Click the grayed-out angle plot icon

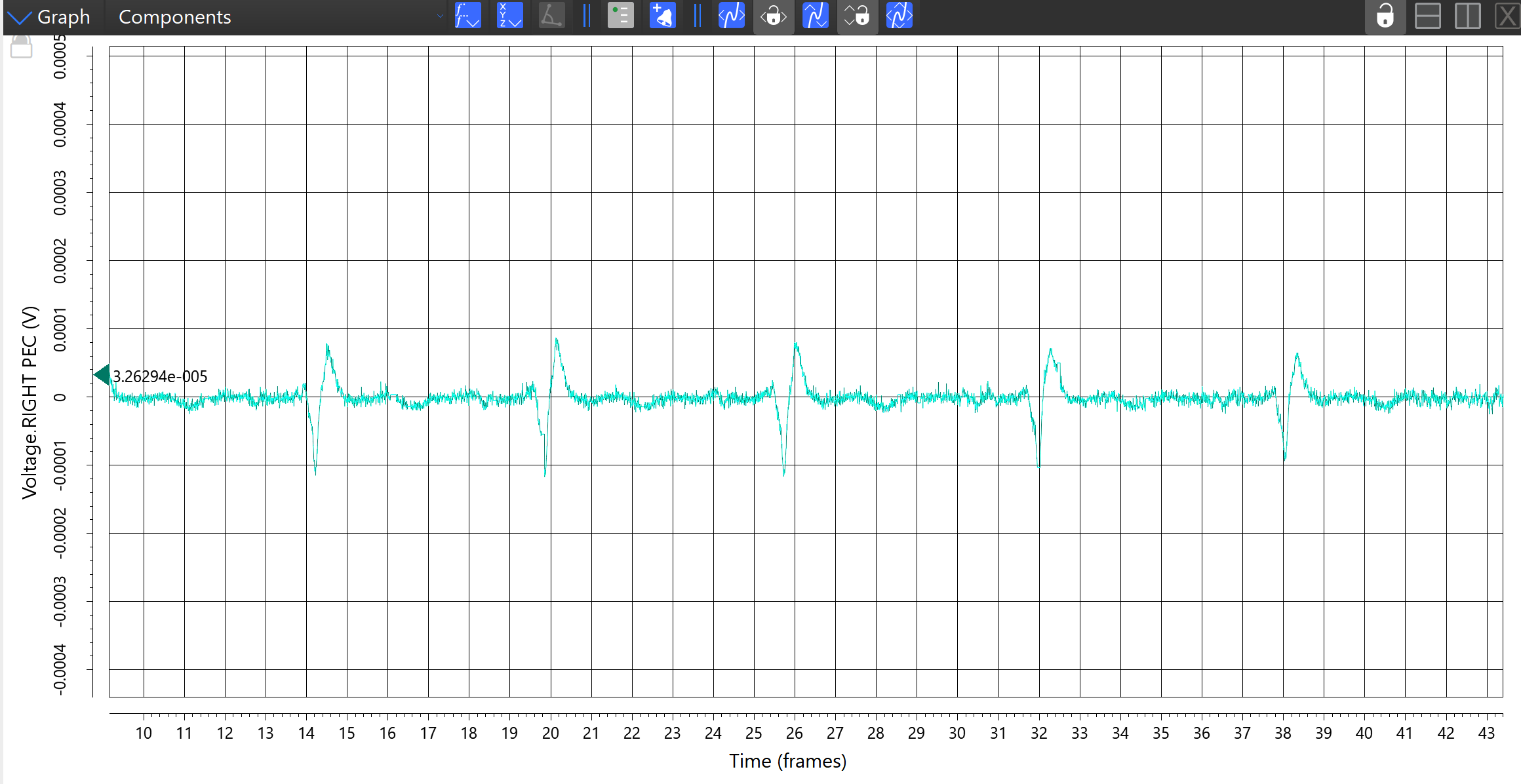(551, 16)
